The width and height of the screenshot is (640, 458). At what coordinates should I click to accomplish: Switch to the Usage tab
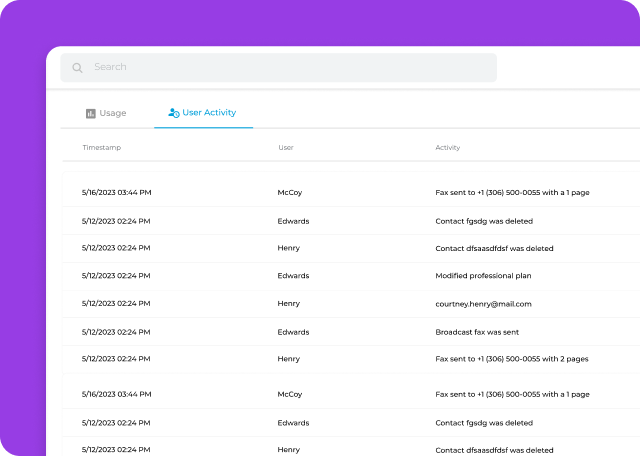point(106,113)
